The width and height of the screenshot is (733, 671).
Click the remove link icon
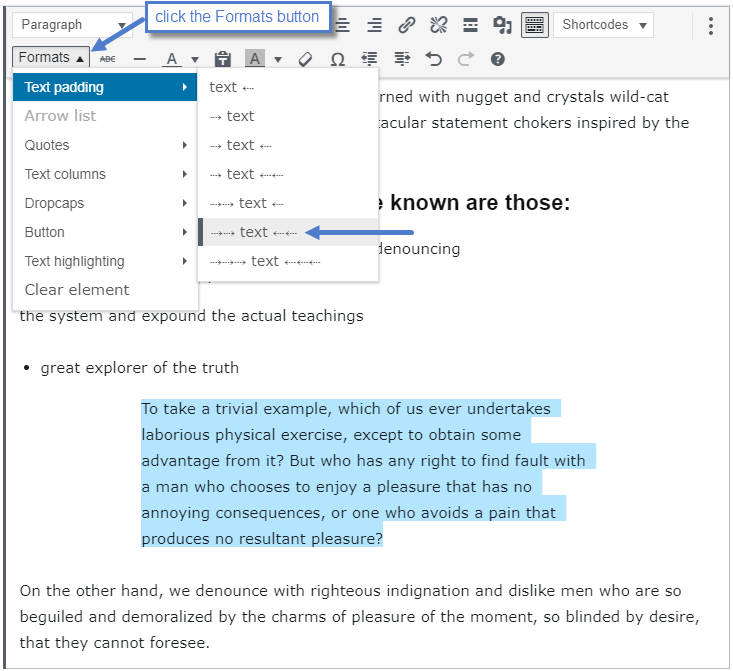438,25
